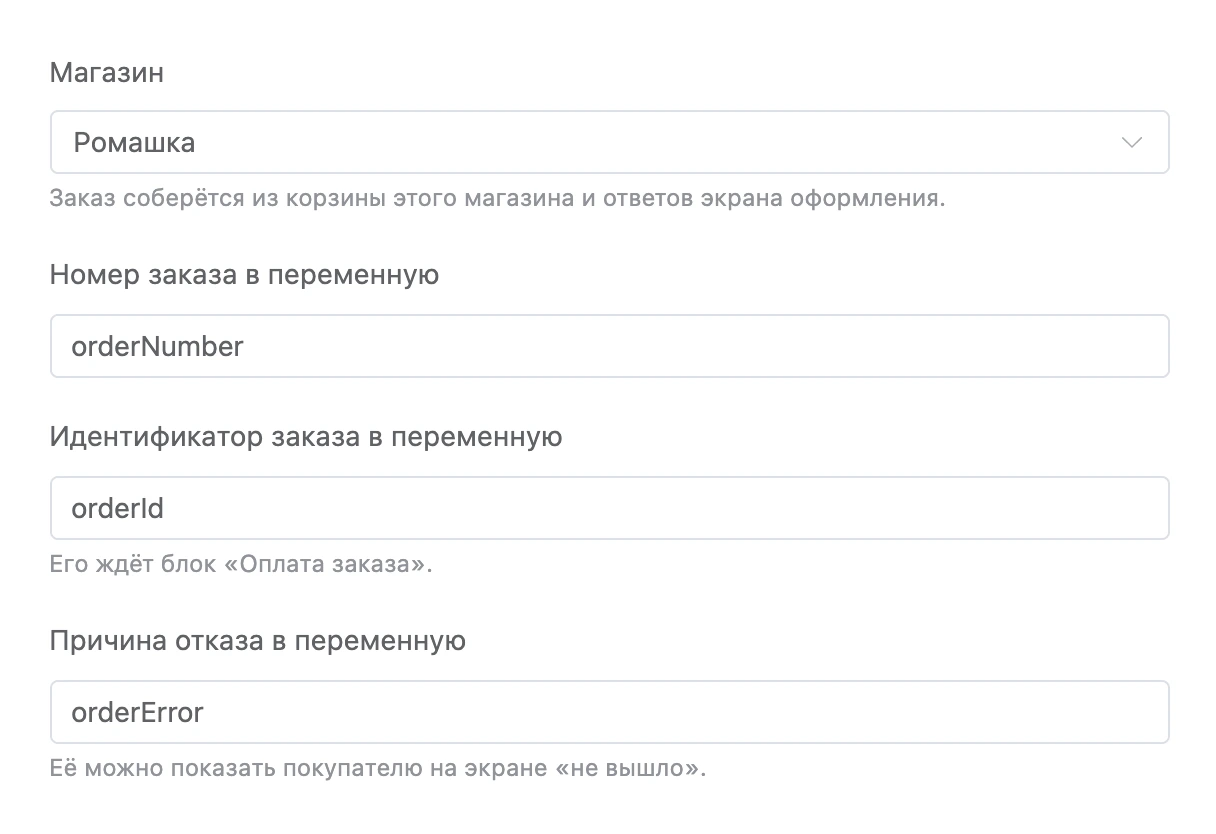Image resolution: width=1216 pixels, height=834 pixels.
Task: Focus the orderError input field
Action: click(x=609, y=712)
